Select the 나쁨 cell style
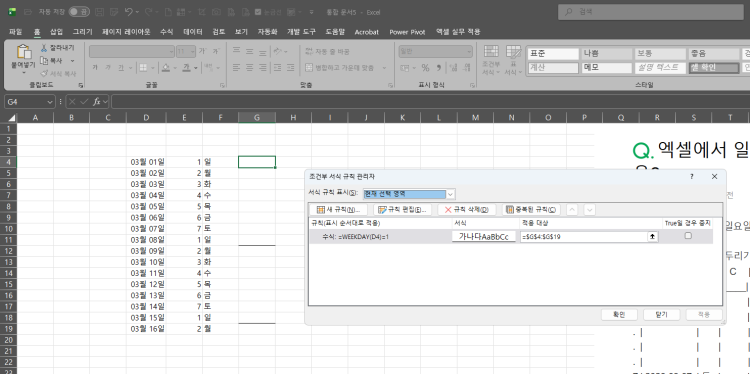 coord(606,54)
